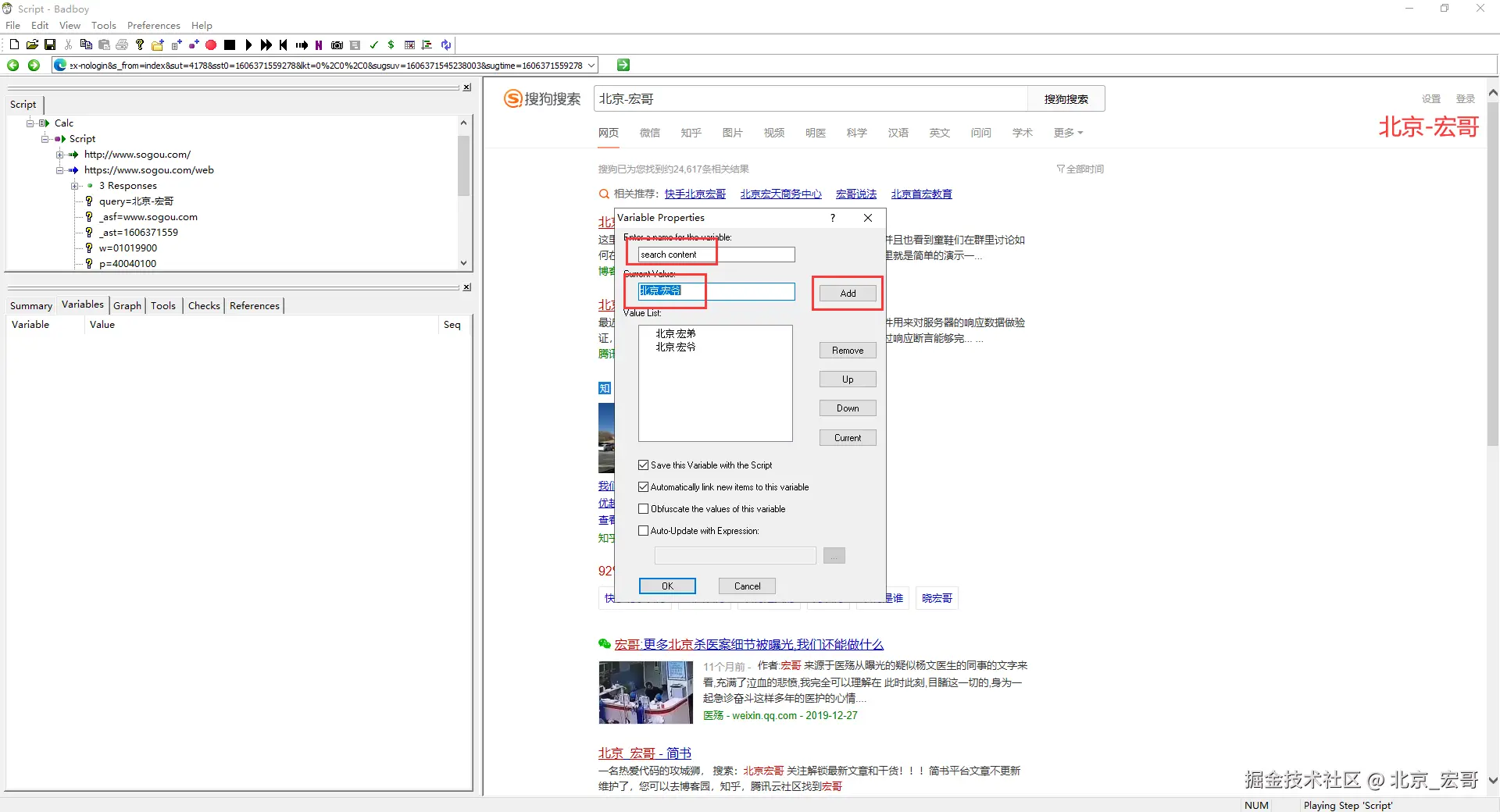Toggle the purple N navigation mode icon
The image size is (1500, 812).
(x=319, y=45)
